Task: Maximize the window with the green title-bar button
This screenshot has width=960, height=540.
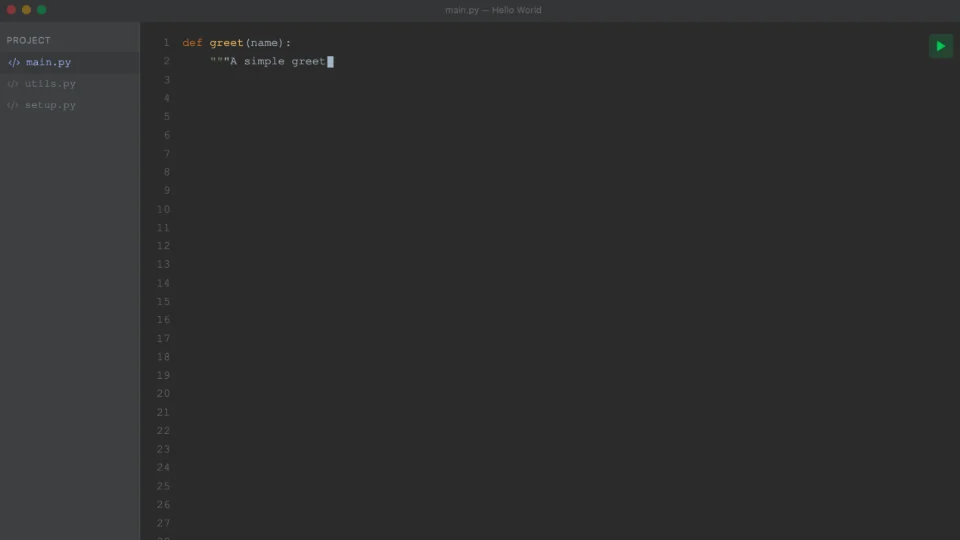Action: [41, 10]
